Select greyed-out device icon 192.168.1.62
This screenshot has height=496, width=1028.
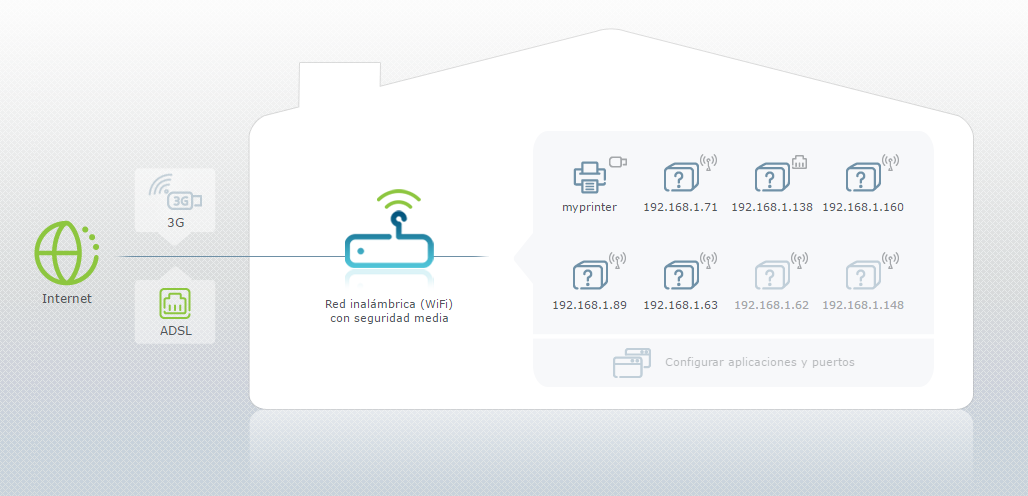coord(770,274)
